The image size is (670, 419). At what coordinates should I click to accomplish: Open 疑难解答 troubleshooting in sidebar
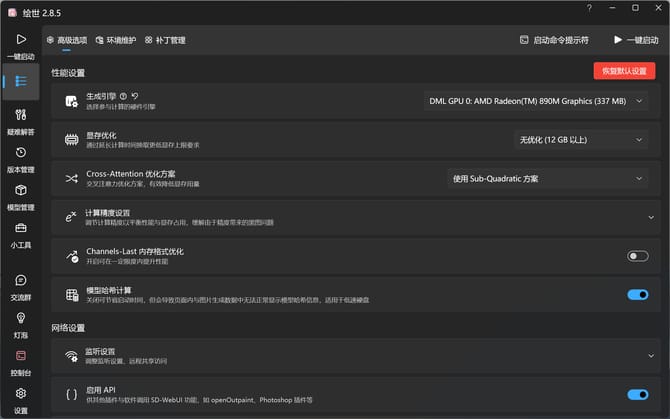21,115
